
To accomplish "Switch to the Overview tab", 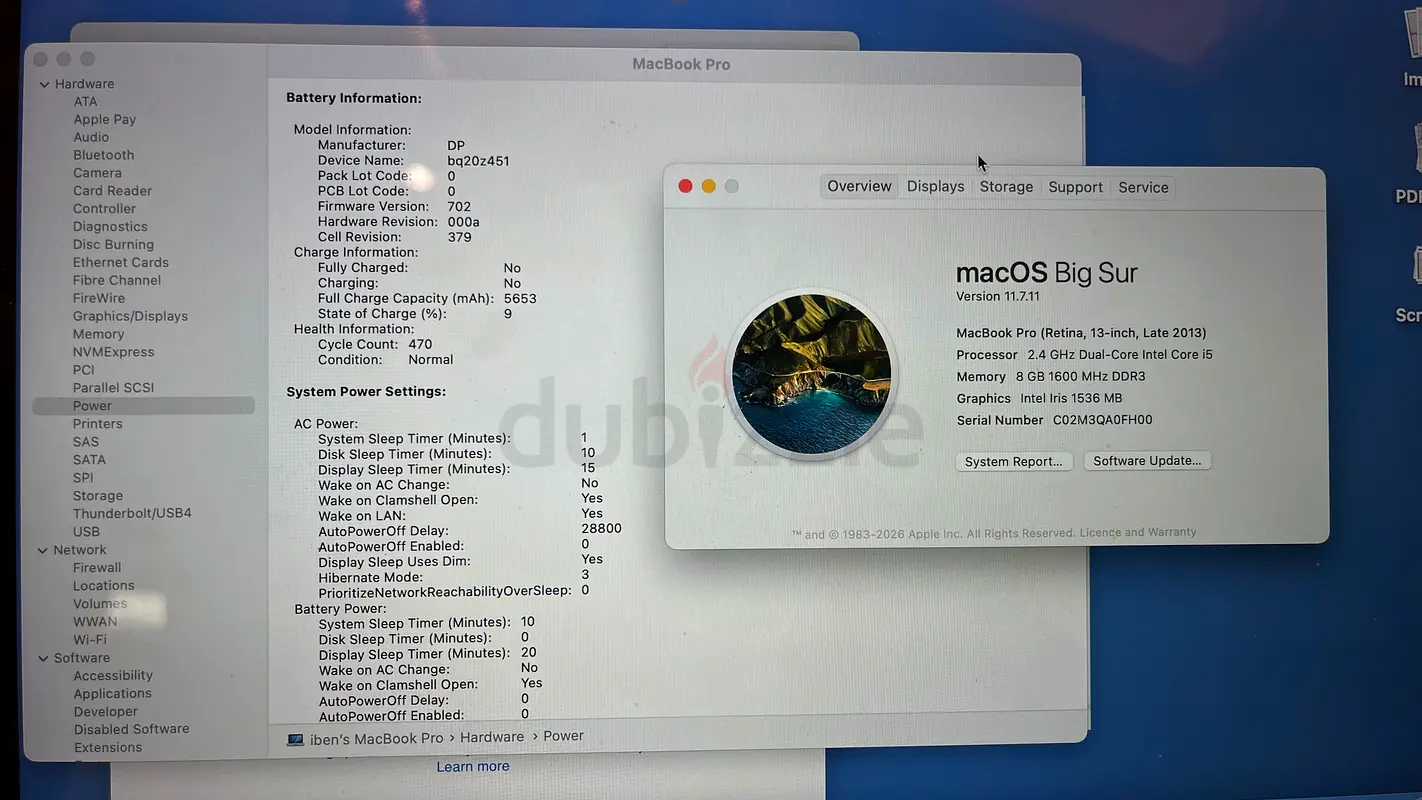I will (x=859, y=187).
